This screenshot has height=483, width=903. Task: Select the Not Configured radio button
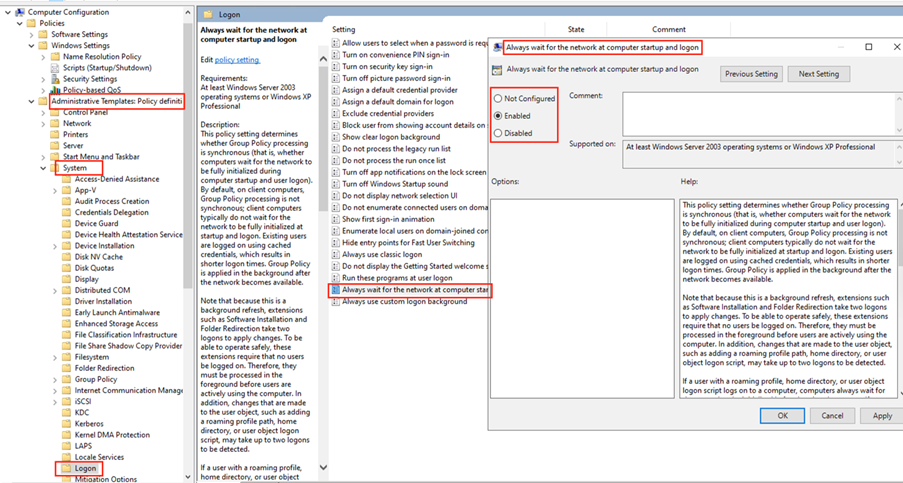(x=499, y=99)
